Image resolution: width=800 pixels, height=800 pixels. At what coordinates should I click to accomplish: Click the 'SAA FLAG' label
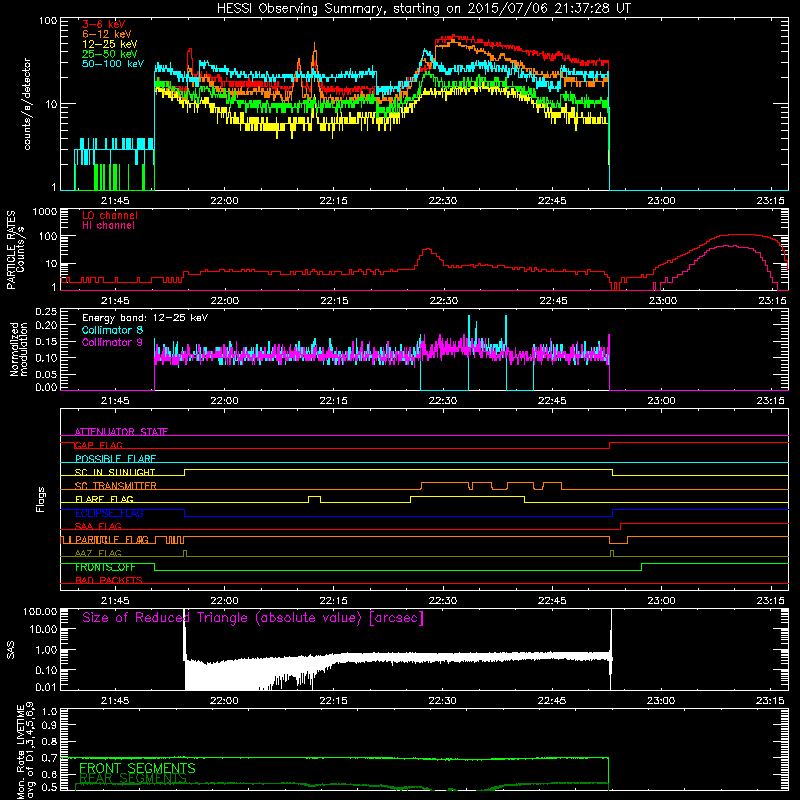coord(98,526)
